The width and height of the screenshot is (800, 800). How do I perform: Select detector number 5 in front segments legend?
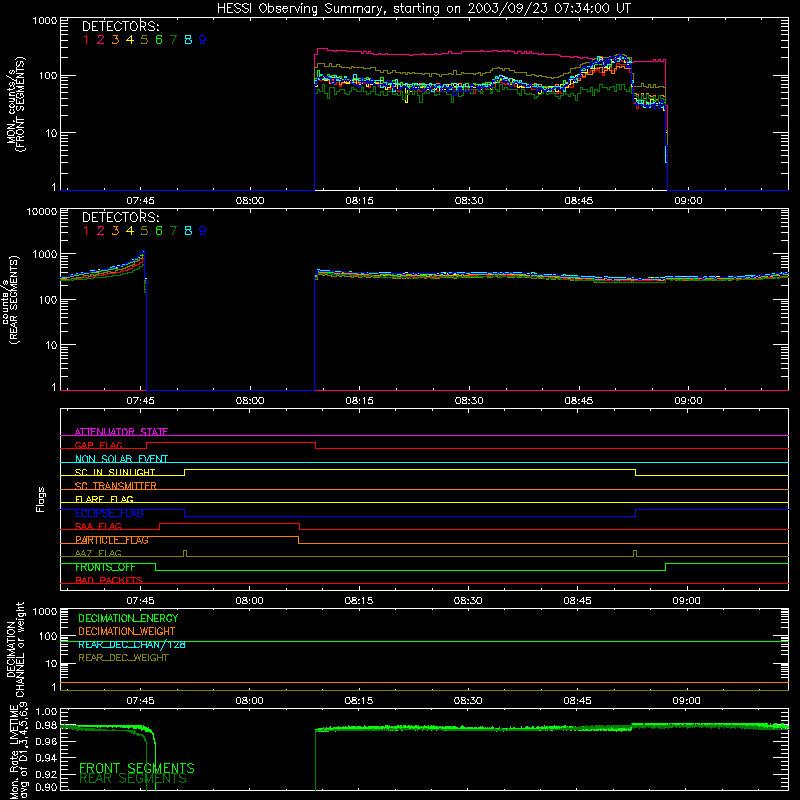(x=144, y=40)
